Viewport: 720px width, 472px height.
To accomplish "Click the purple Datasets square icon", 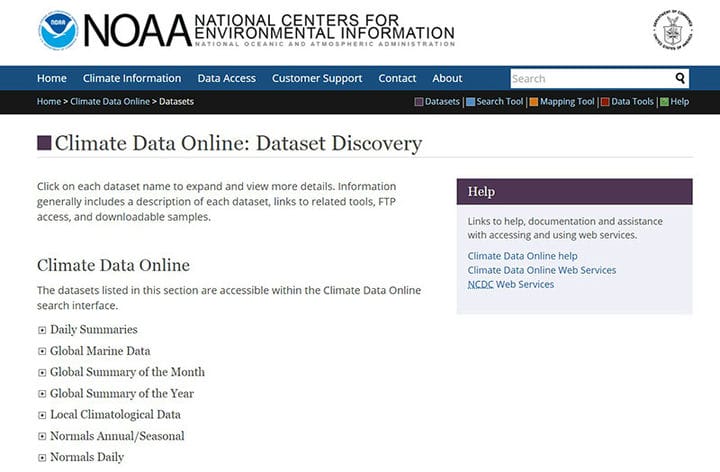I will [419, 102].
